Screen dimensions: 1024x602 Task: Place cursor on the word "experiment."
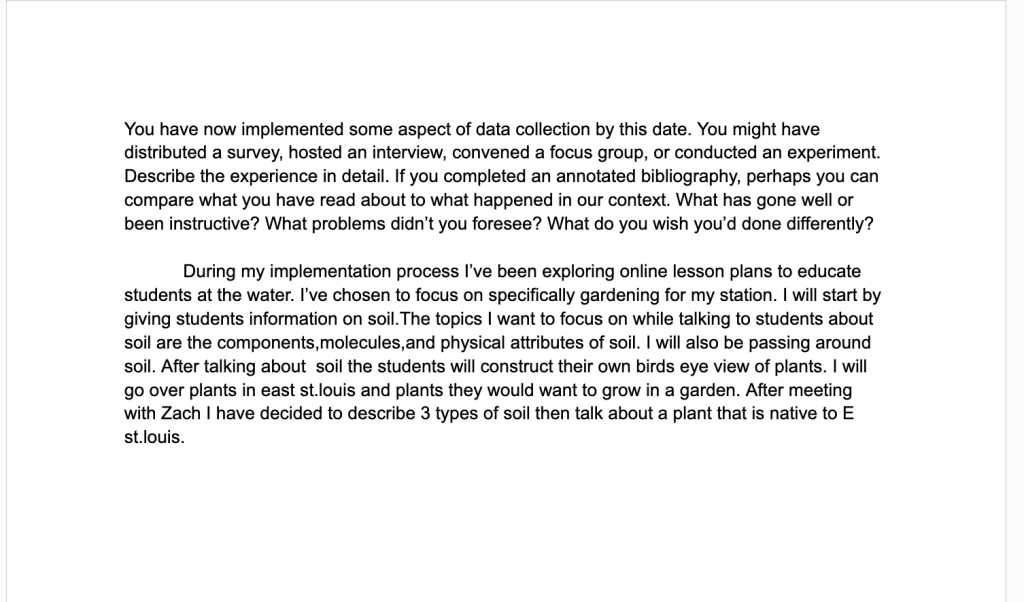click(837, 154)
